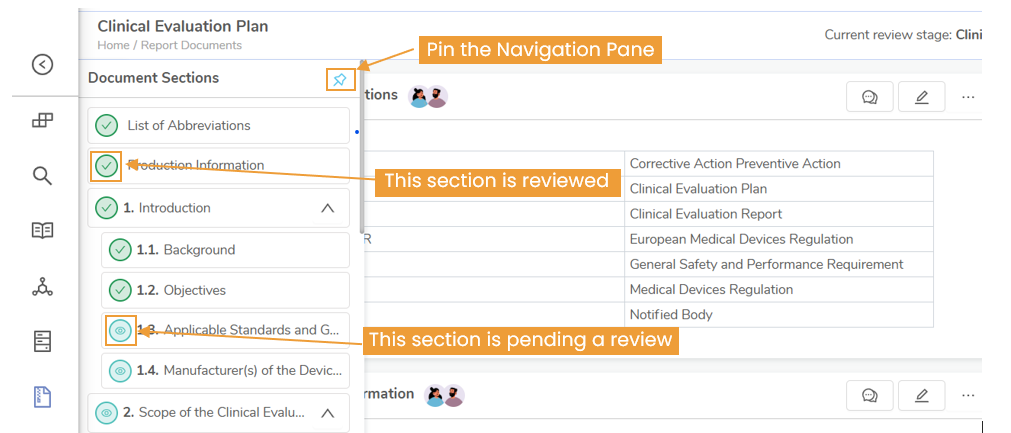Select List of Abbreviations in Document Sections
This screenshot has width=1011, height=433.
click(x=219, y=126)
